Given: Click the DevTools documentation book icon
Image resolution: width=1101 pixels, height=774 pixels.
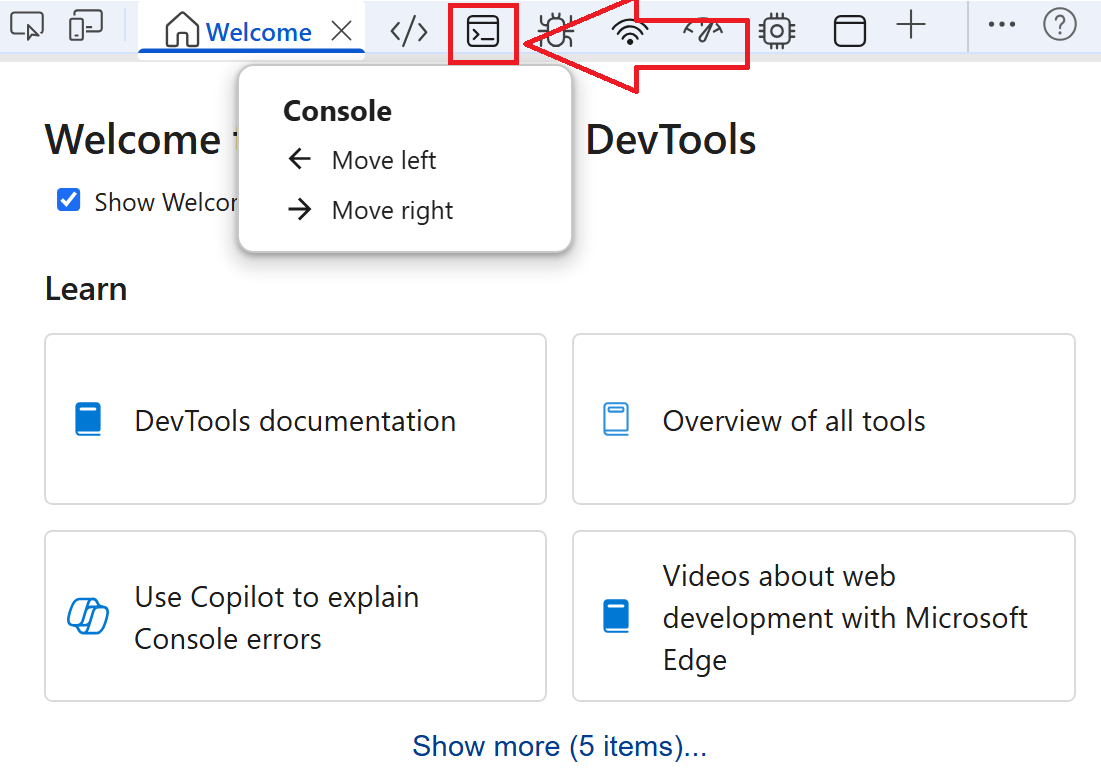Looking at the screenshot, I should tap(88, 419).
